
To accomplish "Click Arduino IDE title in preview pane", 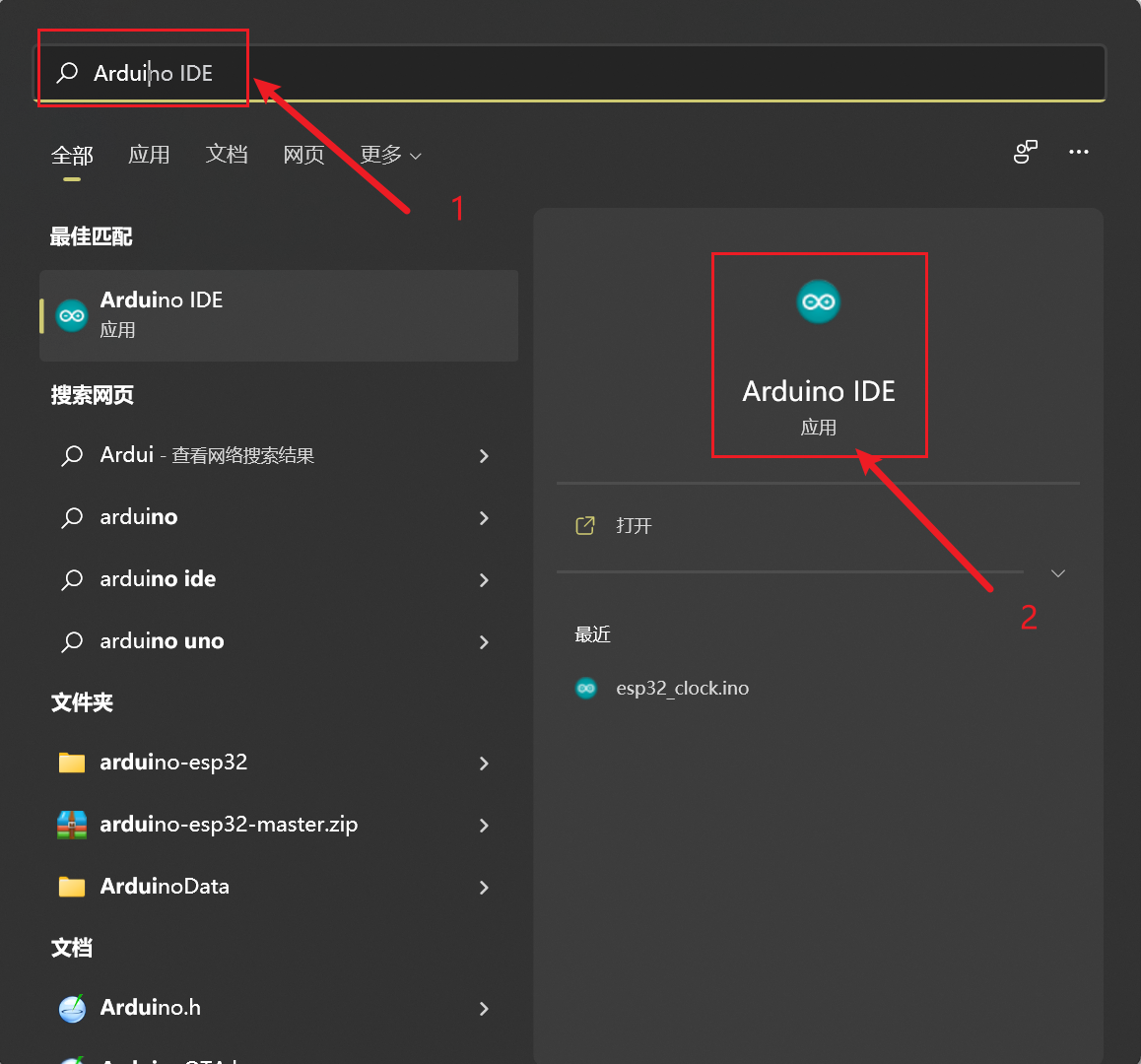I will coord(819,391).
